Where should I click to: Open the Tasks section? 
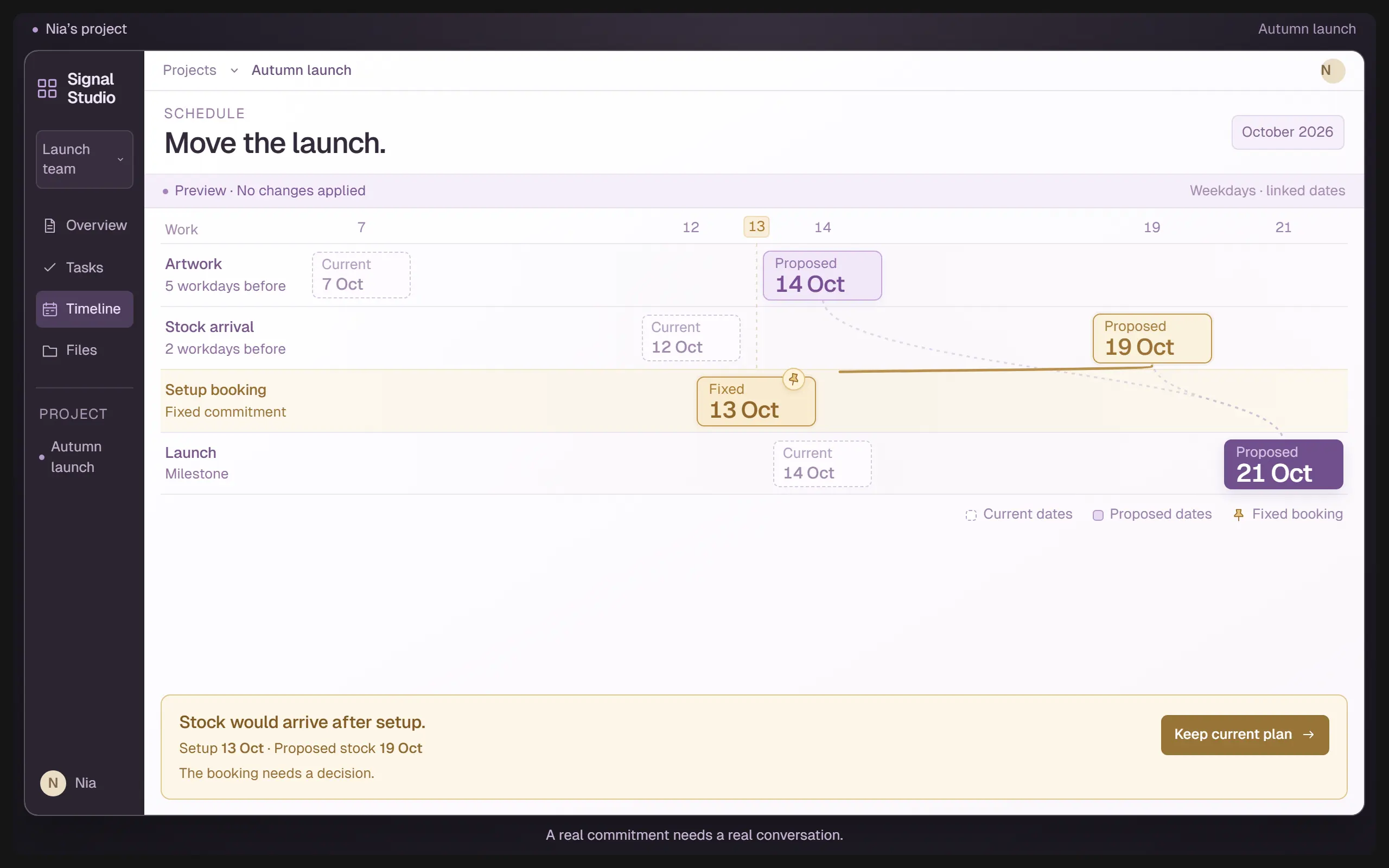85,267
